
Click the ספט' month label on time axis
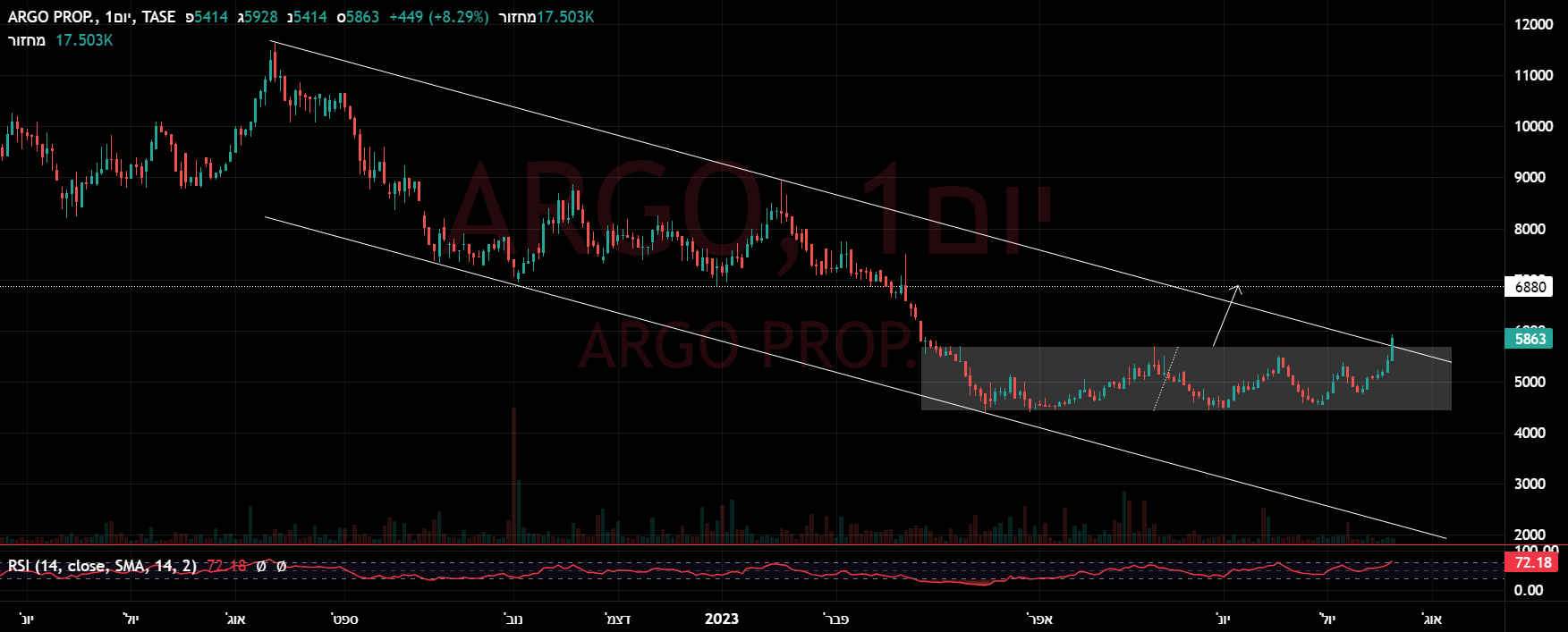(344, 619)
